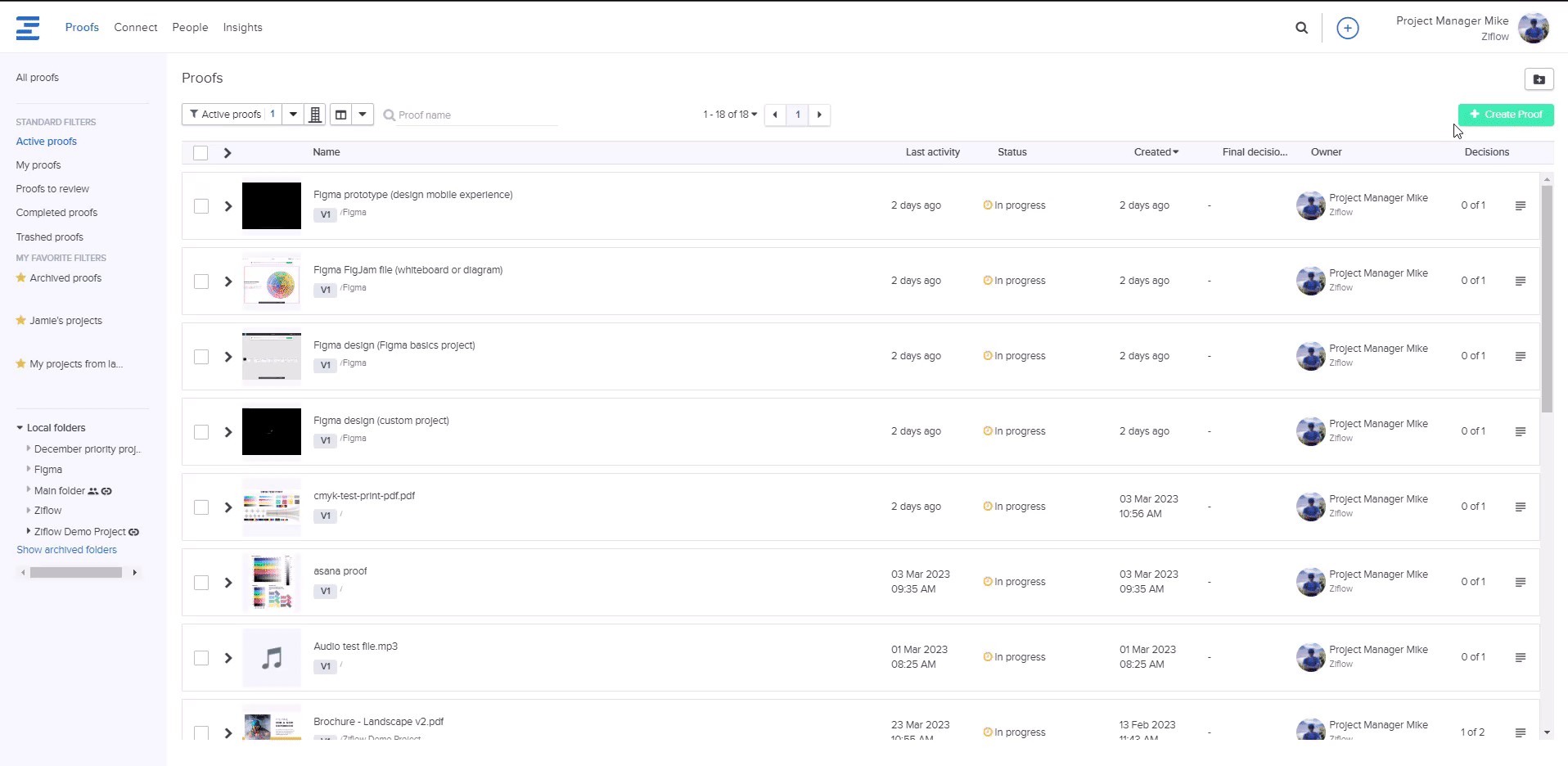The width and height of the screenshot is (1568, 766).
Task: Click the sidebar horizontal scrollbar
Action: [x=76, y=573]
